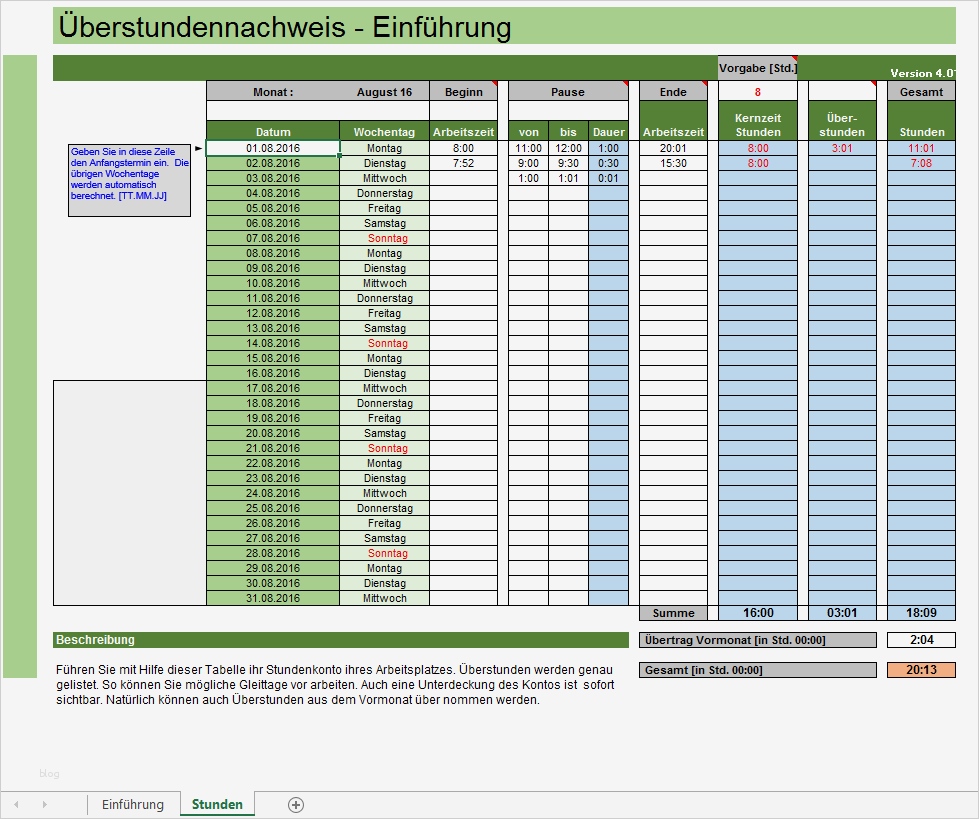Select Pause von cell 11:00
The width and height of the screenshot is (979, 819).
click(x=528, y=149)
